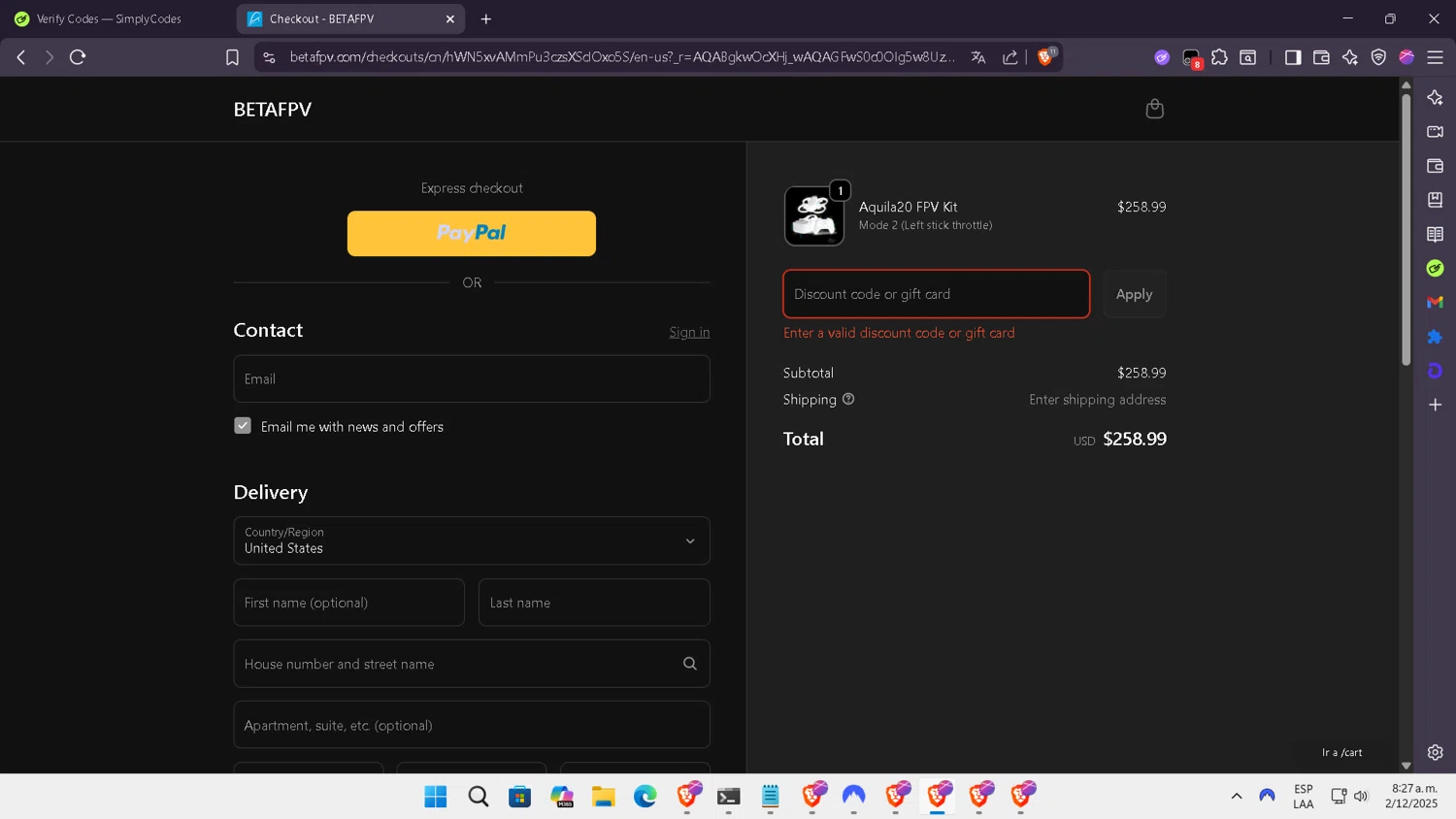Viewport: 1456px width, 819px height.
Task: Open the shopping bag cart icon
Action: coord(1154,109)
